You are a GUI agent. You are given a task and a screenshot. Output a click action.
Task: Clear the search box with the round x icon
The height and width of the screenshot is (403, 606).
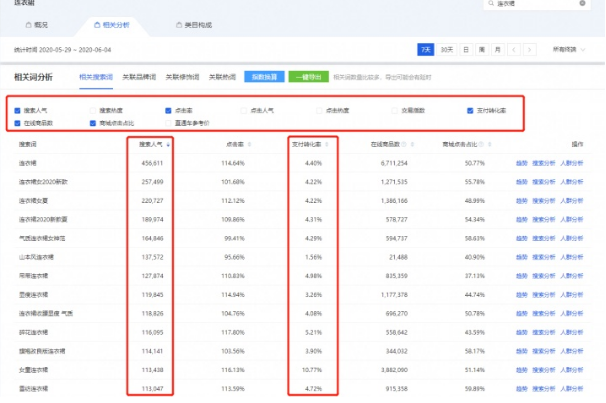(x=582, y=3)
